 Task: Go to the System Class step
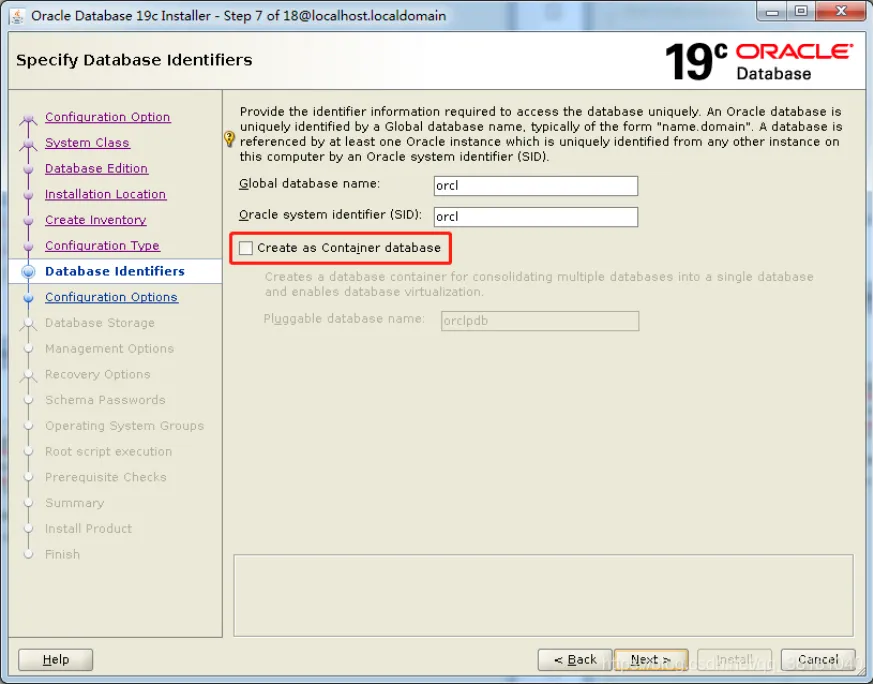87,142
